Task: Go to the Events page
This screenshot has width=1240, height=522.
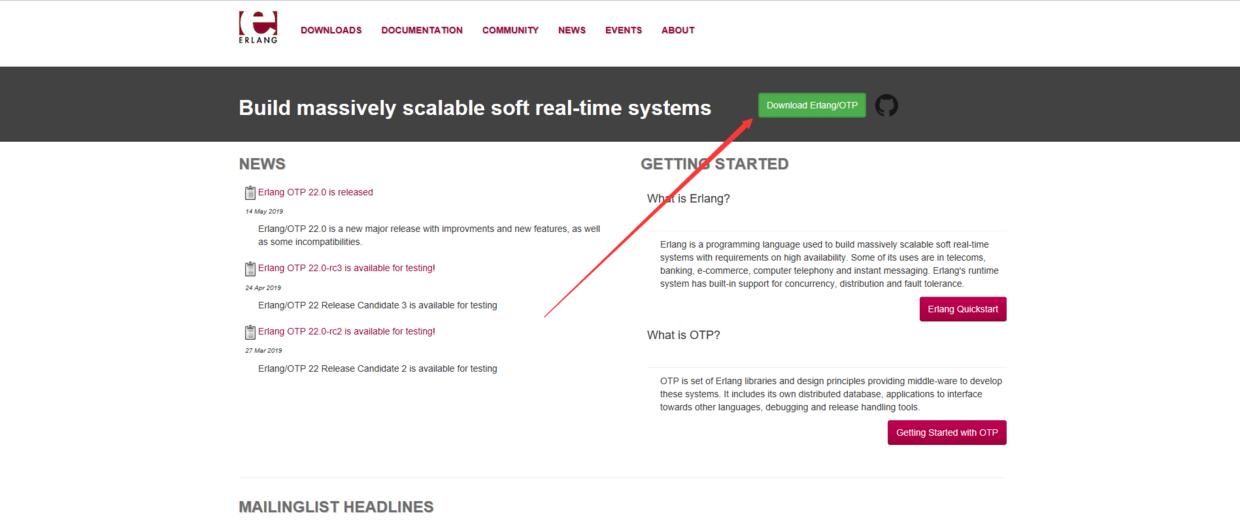Action: [x=623, y=30]
